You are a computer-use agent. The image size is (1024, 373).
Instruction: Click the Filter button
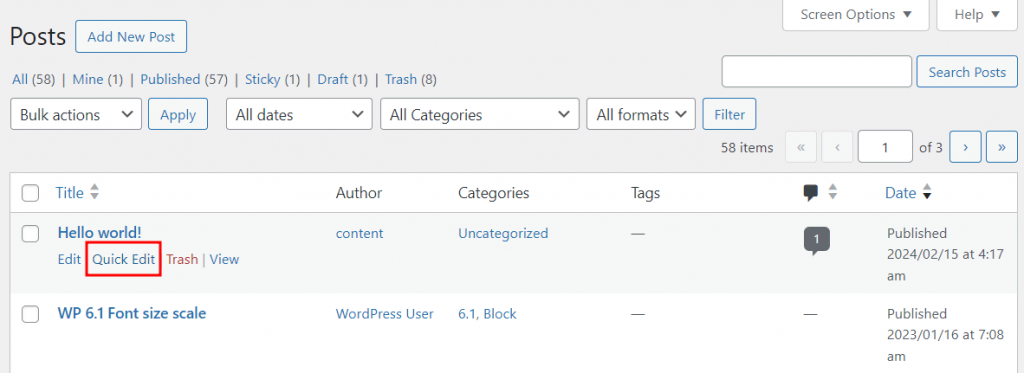[729, 114]
